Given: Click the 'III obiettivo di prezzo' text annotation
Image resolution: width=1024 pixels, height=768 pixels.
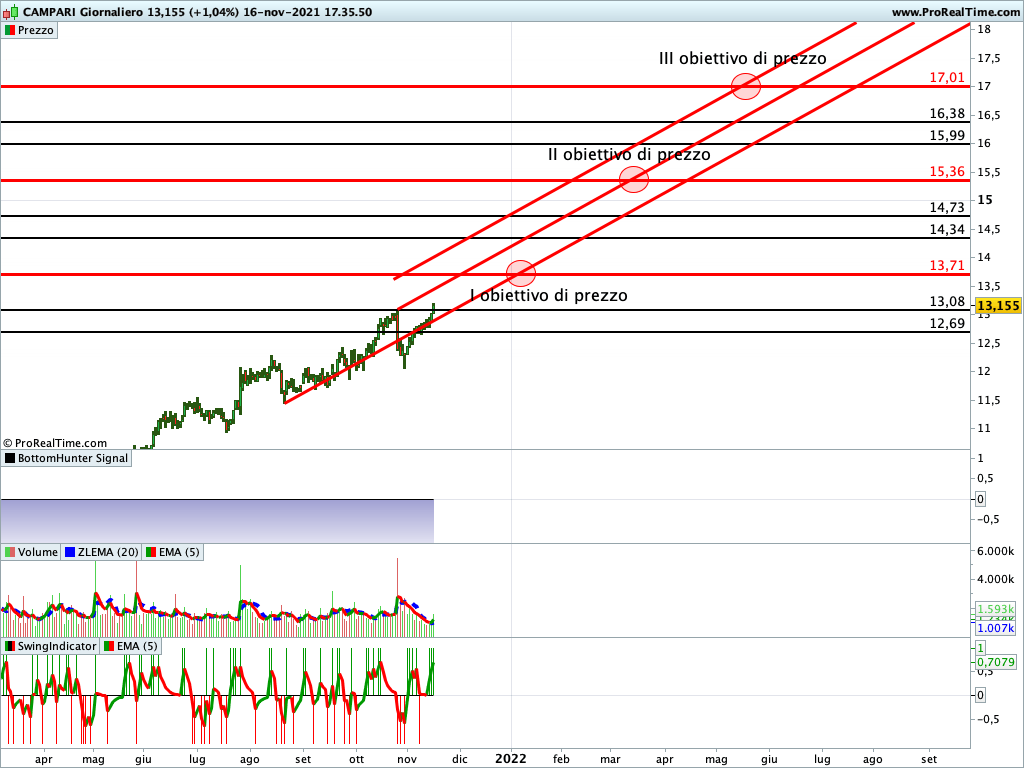Looking at the screenshot, I should [742, 59].
